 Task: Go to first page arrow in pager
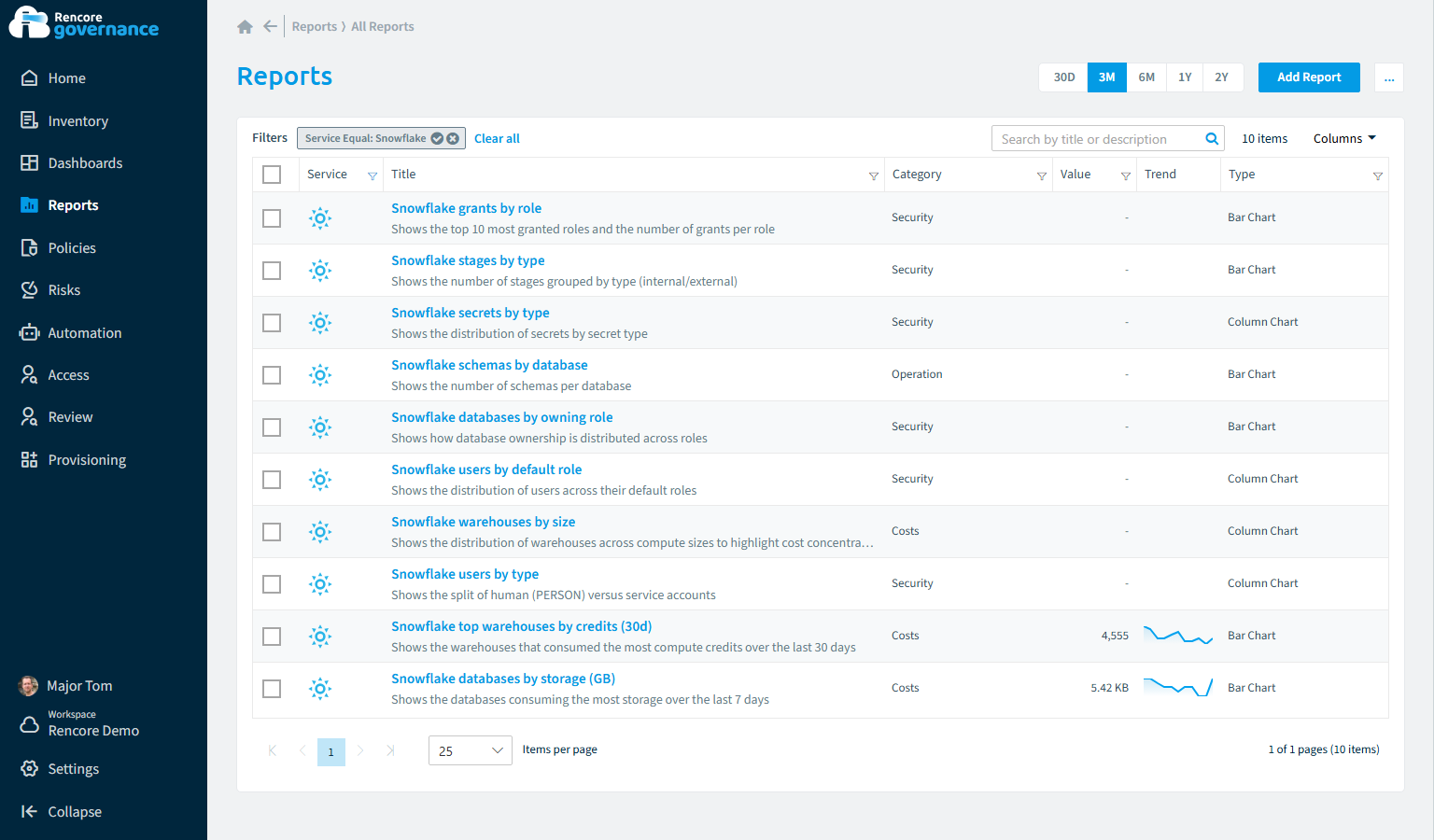point(272,750)
